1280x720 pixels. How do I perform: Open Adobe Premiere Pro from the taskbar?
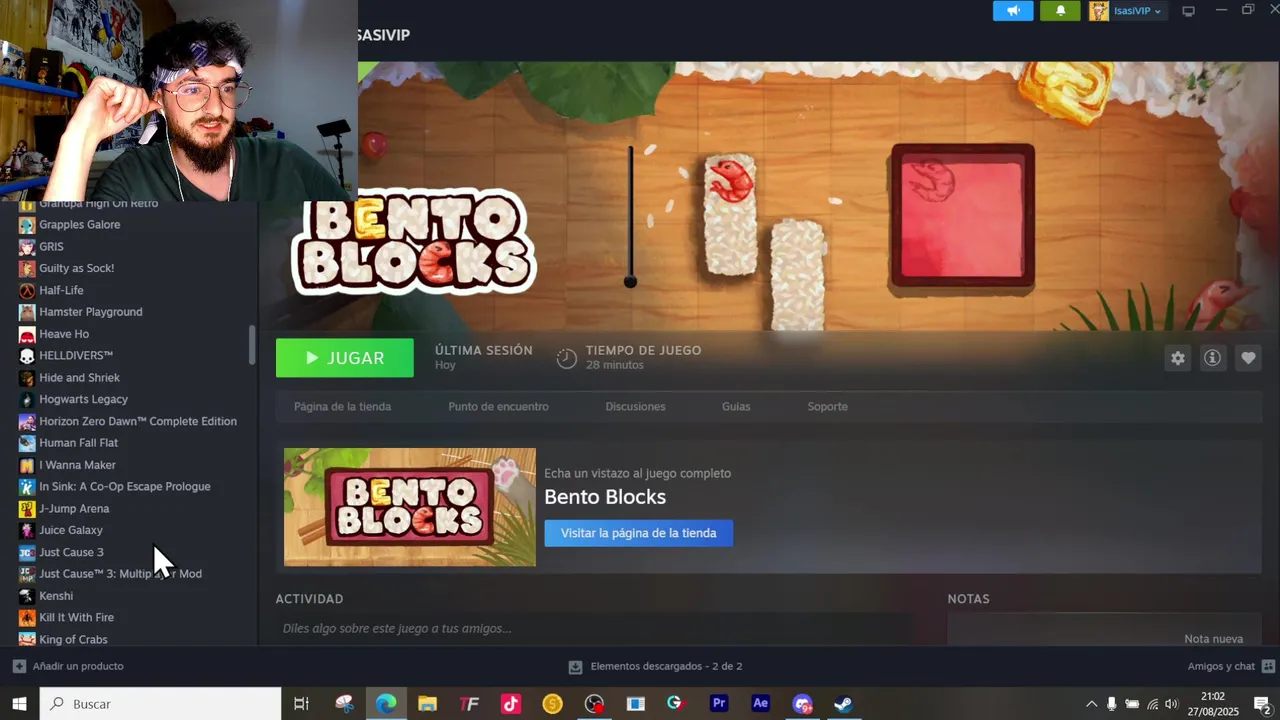pyautogui.click(x=719, y=704)
